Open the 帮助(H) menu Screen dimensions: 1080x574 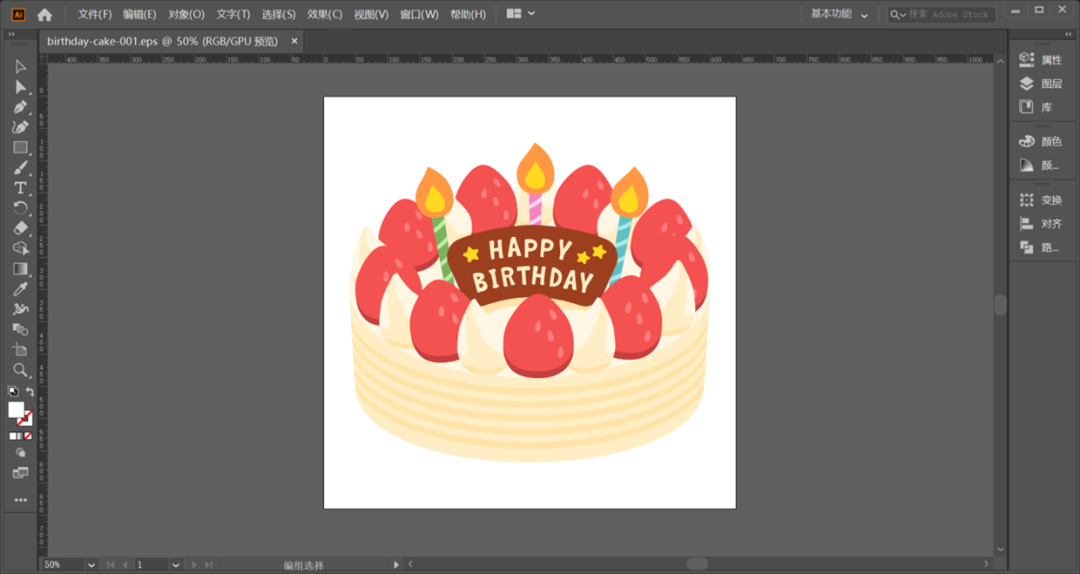[468, 14]
